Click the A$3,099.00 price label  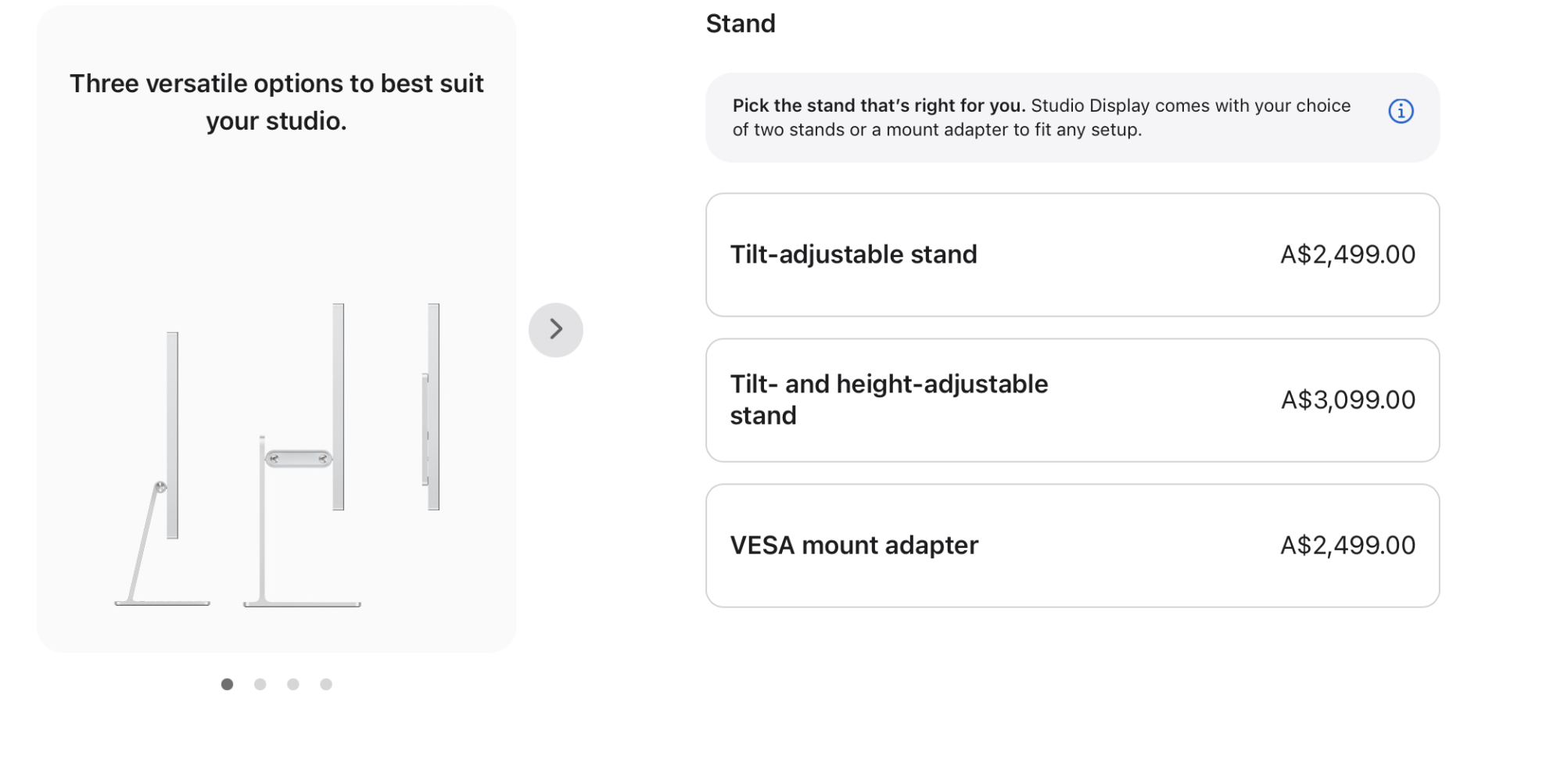(1347, 400)
